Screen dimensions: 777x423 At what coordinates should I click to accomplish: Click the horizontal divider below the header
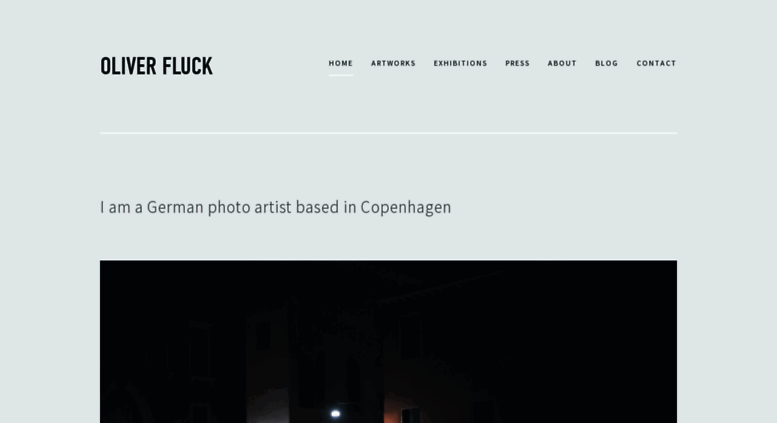coord(388,133)
